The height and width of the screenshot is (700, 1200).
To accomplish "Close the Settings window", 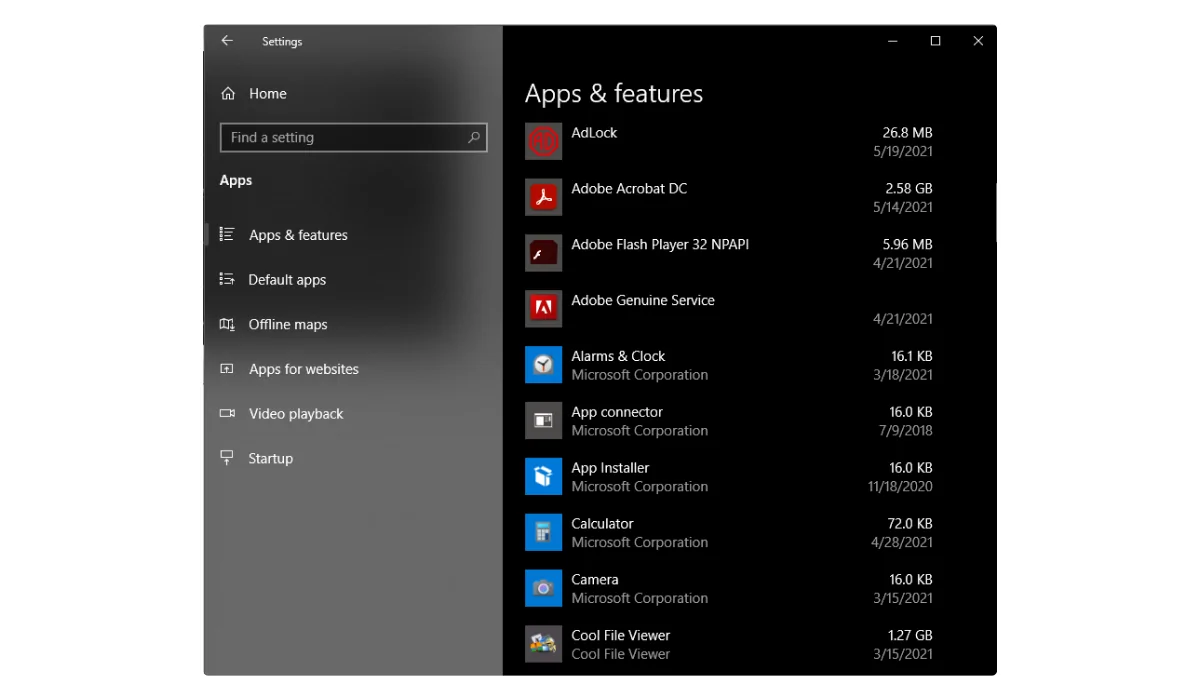I will click(x=978, y=41).
